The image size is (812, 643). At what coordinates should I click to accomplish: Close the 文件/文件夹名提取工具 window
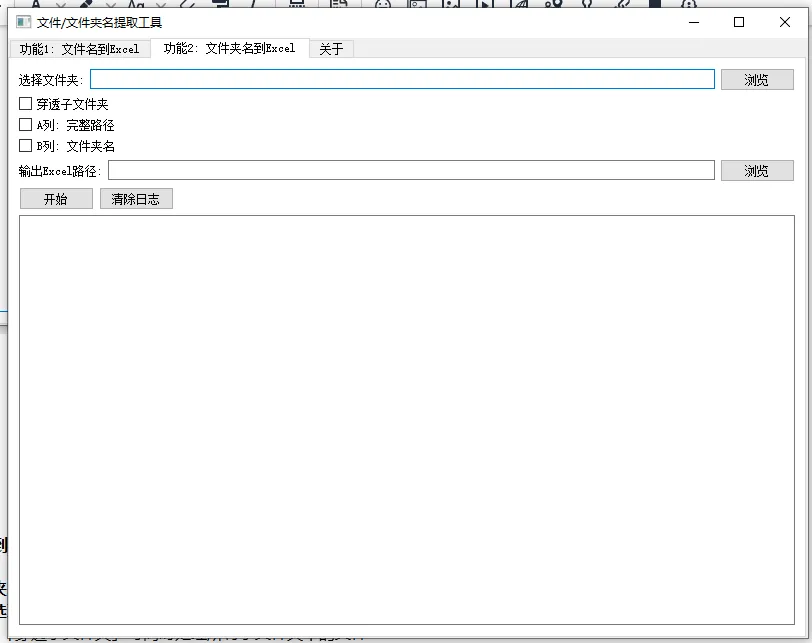click(x=785, y=22)
